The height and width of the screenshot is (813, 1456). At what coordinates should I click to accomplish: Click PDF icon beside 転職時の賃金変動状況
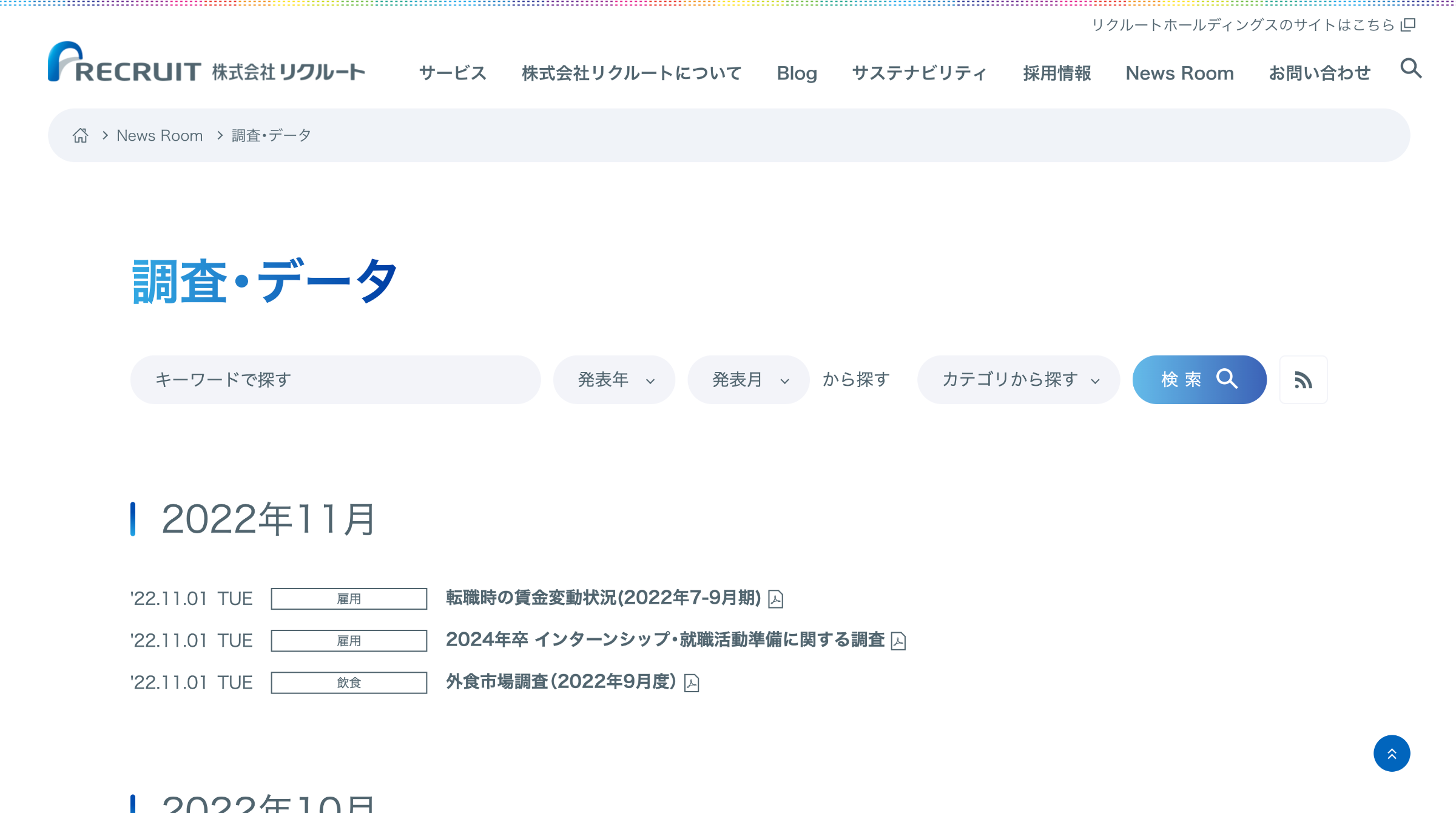tap(775, 599)
